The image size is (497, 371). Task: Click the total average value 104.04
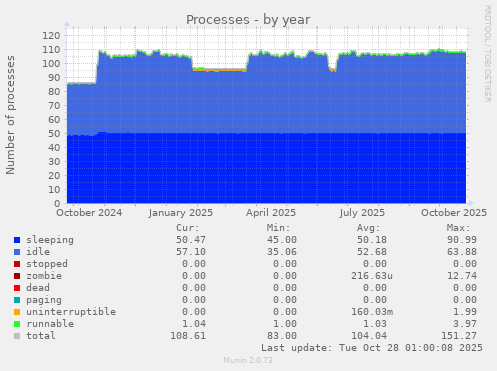click(x=369, y=336)
